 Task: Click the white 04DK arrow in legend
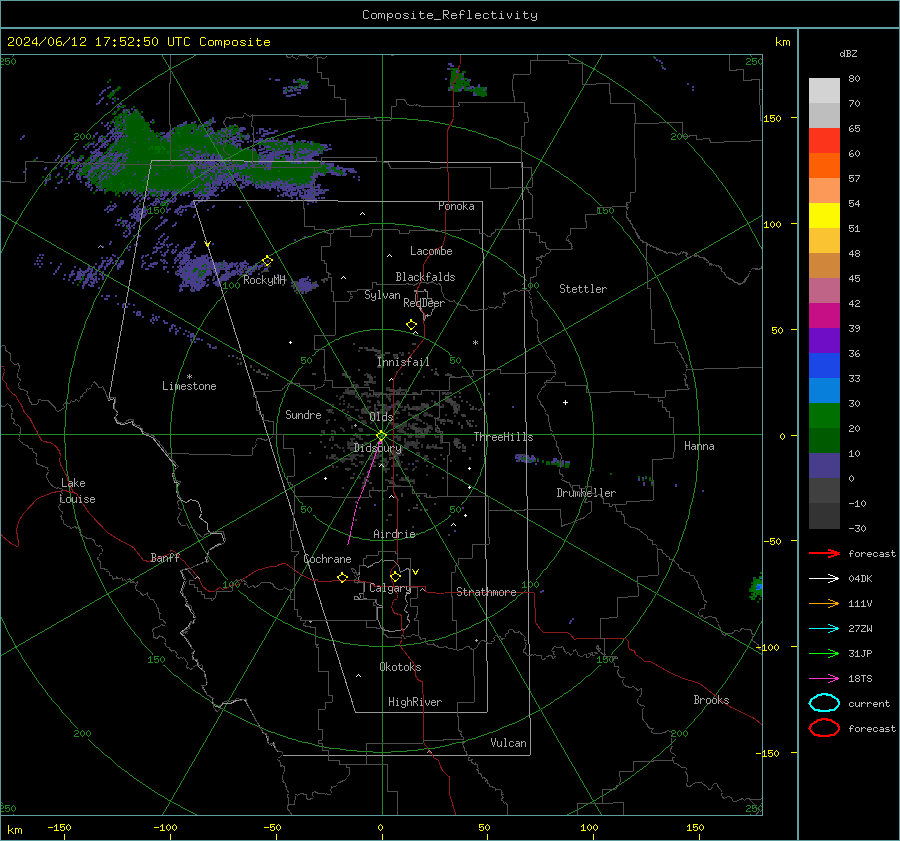click(x=824, y=578)
